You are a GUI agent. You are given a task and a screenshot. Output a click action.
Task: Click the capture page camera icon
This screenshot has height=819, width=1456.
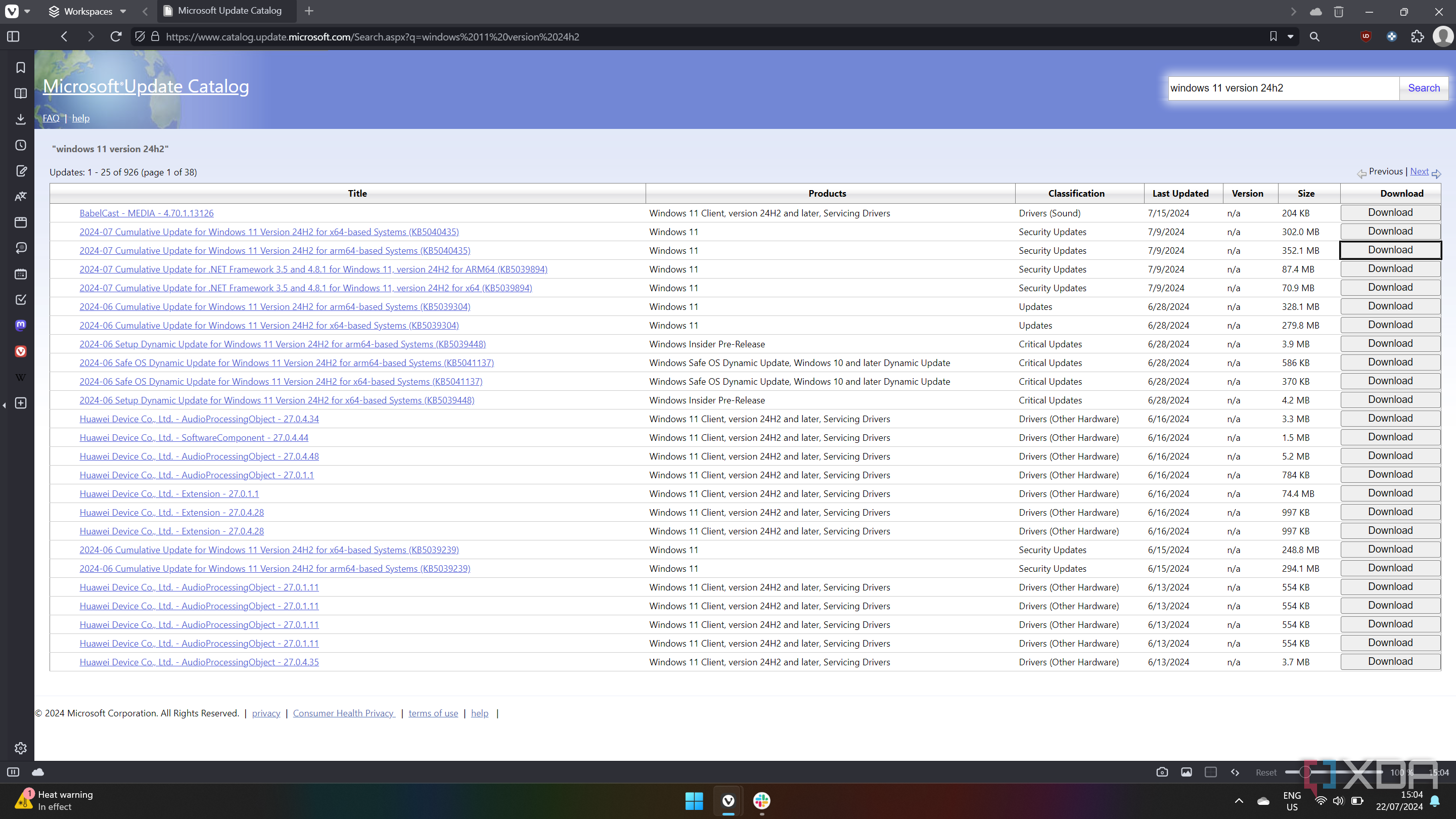click(1162, 772)
